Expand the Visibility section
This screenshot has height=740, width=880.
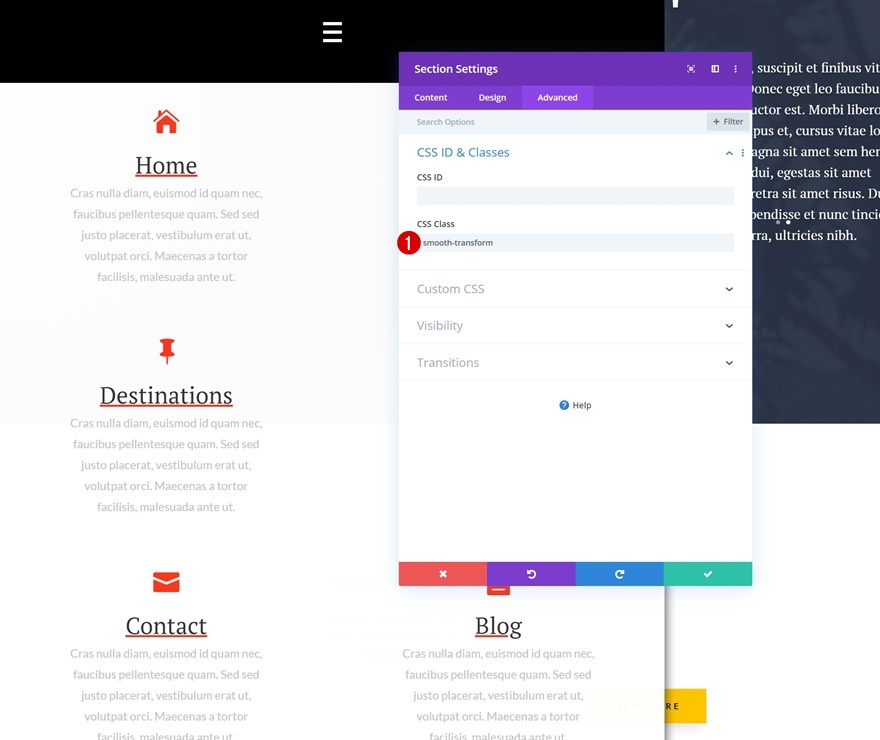[575, 325]
